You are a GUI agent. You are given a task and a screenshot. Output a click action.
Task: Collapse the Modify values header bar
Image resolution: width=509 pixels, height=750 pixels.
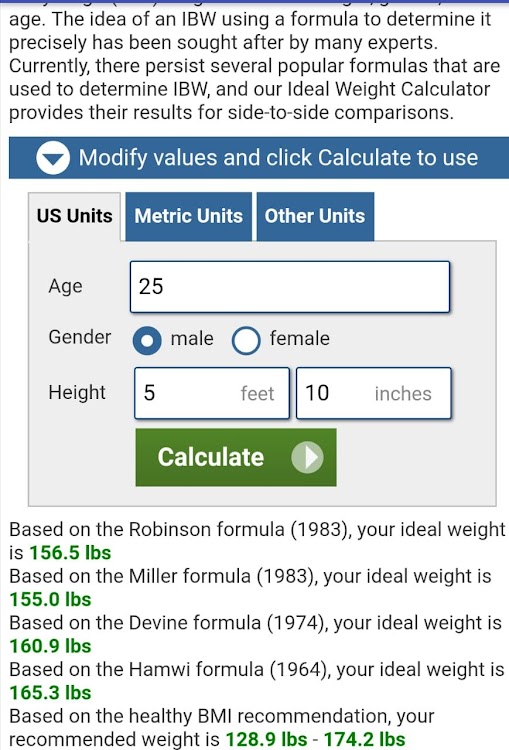[259, 158]
